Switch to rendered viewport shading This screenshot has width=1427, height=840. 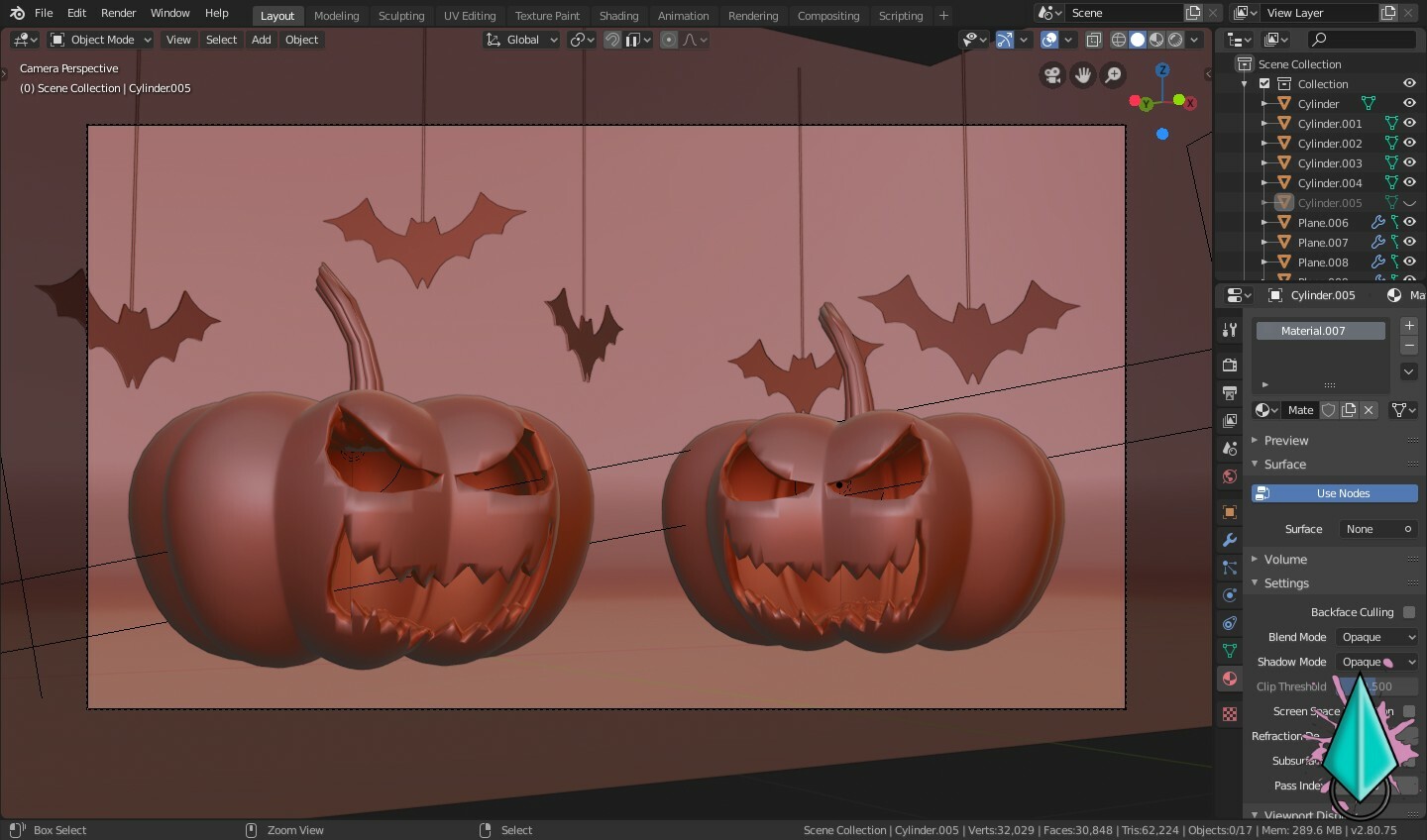coord(1175,40)
